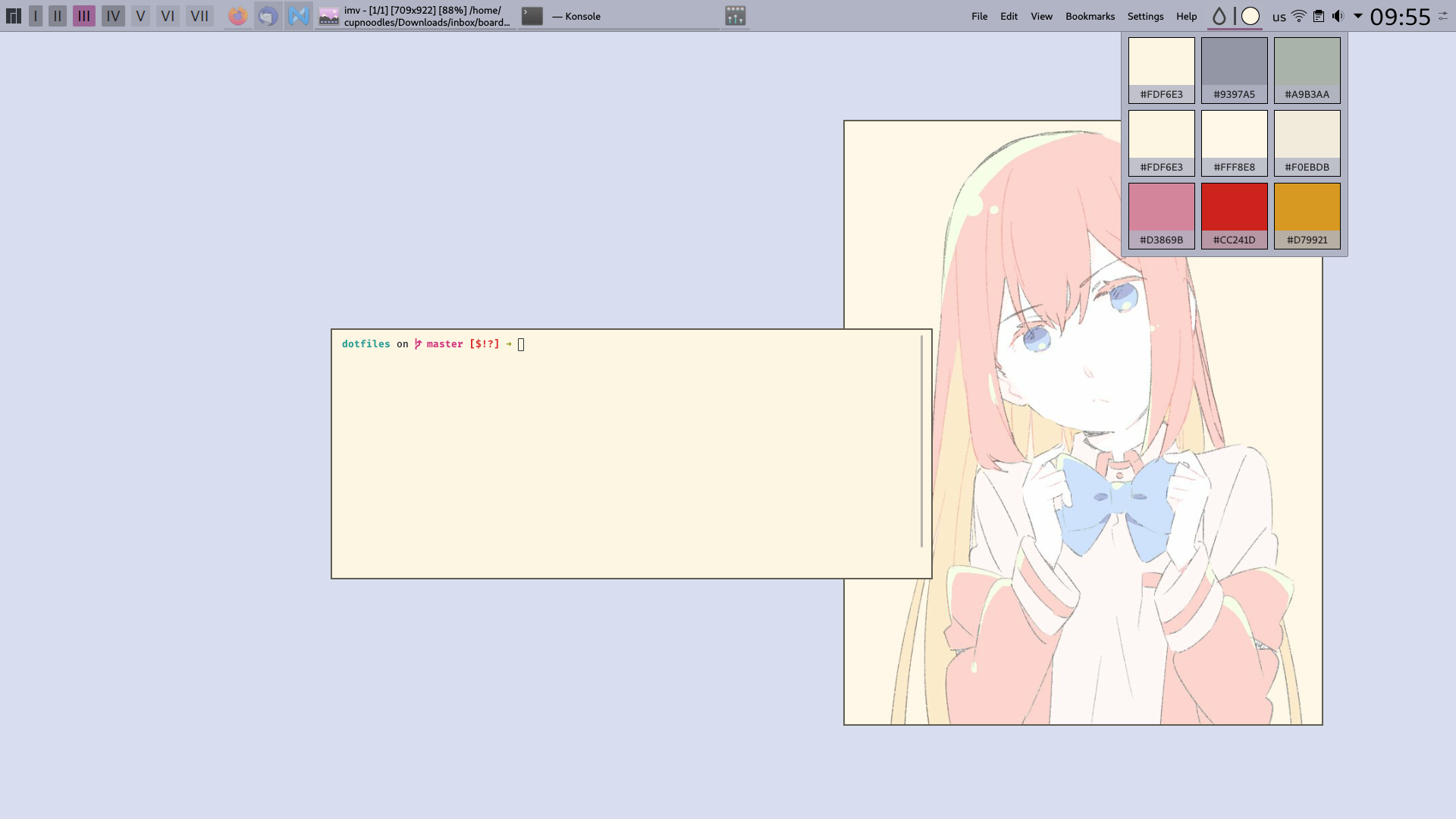Click the Visual Studio Code icon
The width and height of the screenshot is (1456, 819).
click(299, 16)
